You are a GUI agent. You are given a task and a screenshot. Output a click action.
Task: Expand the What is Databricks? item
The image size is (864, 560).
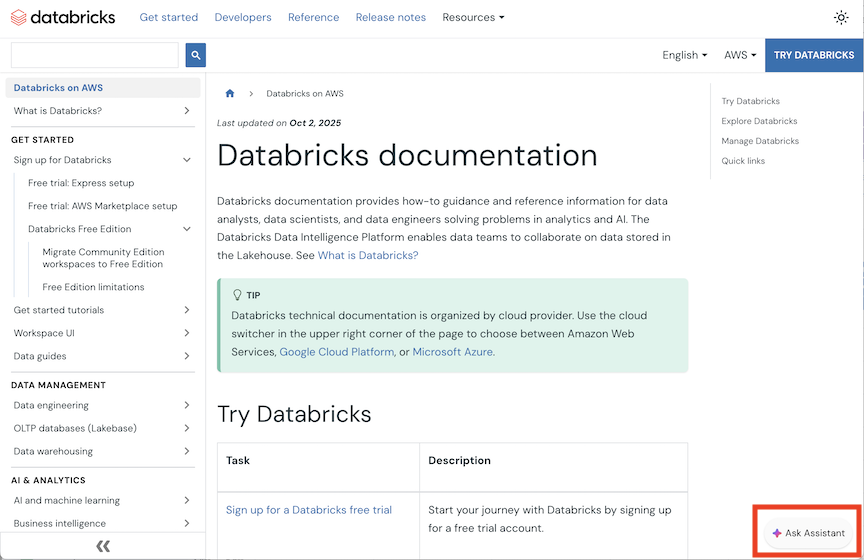(187, 111)
